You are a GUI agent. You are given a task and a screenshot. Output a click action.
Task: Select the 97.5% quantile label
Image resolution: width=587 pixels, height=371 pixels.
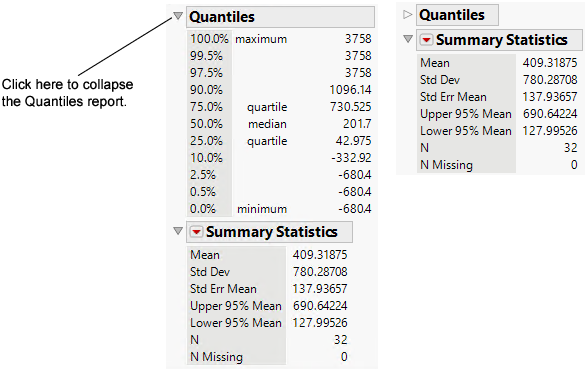coord(206,73)
